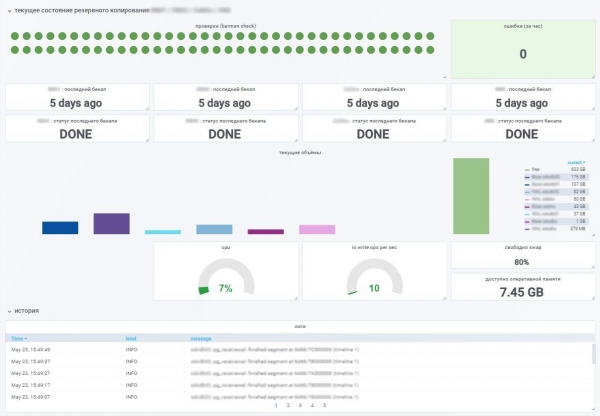Click the 'level' column header
Viewport: 600px width, 416px height.
coord(130,339)
